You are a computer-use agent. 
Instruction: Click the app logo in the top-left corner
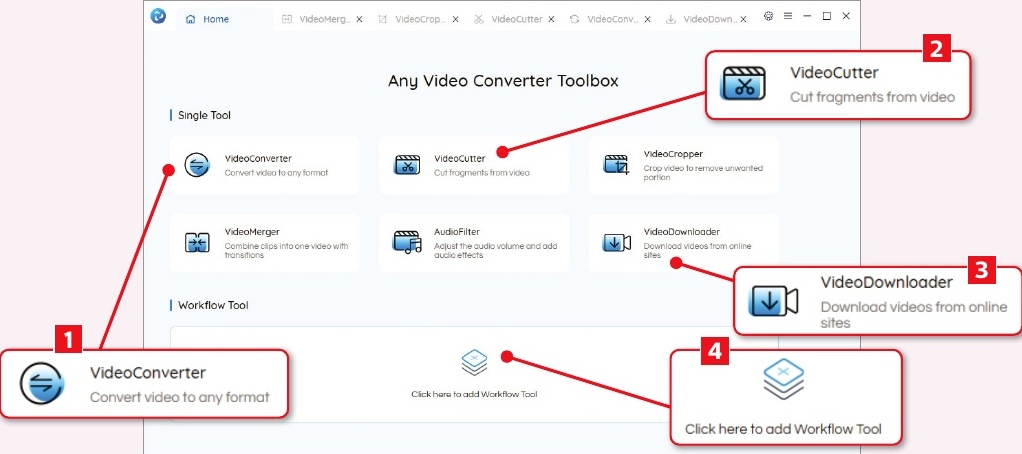[x=158, y=16]
